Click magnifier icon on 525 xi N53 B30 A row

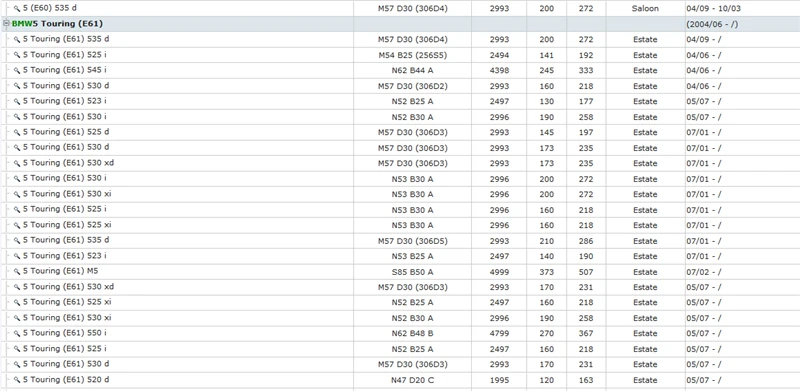tap(17, 225)
